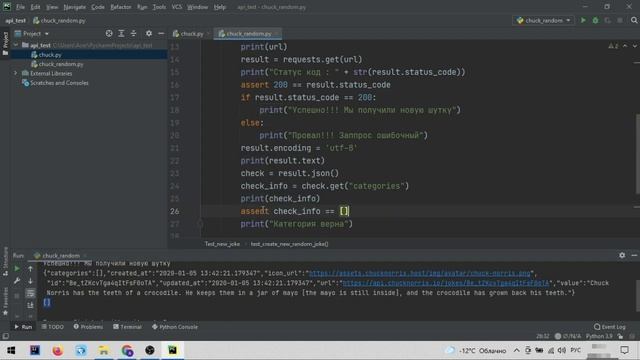Open the TODO tool window
This screenshot has height=360, width=640.
(53, 327)
